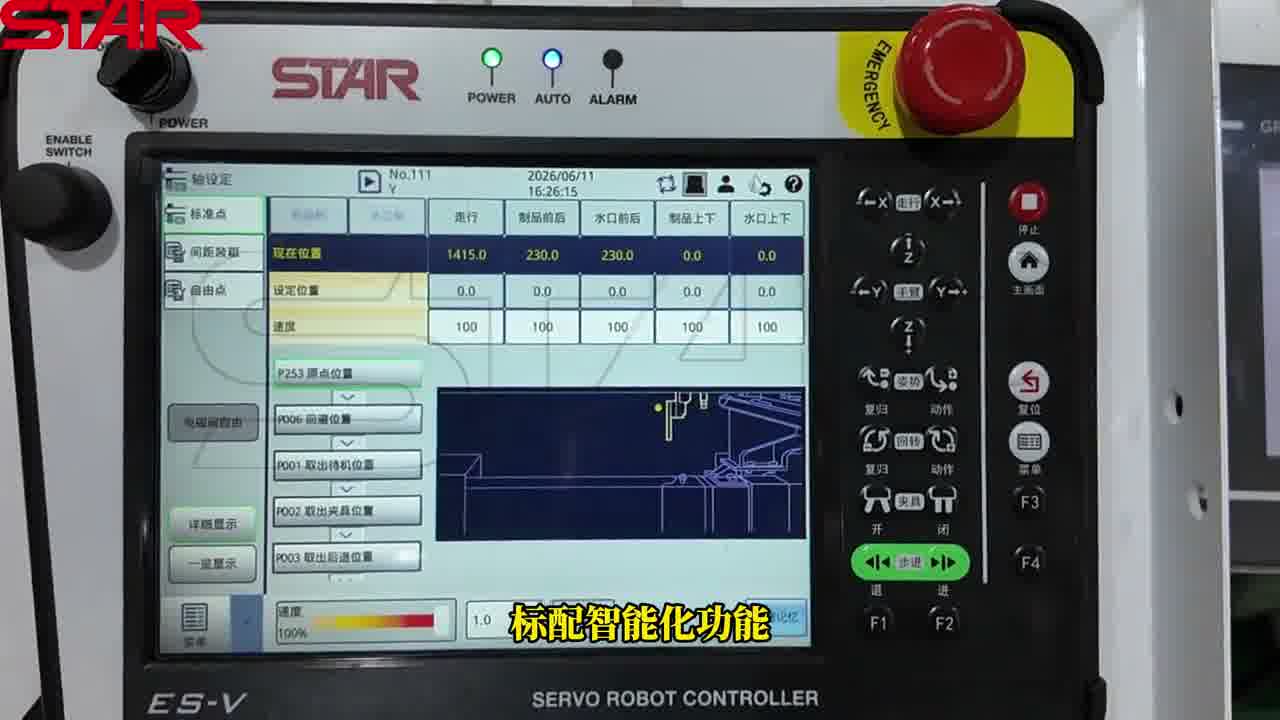Tap the 菜单 menu icon on screen
Image resolution: width=1280 pixels, height=720 pixels.
[195, 621]
